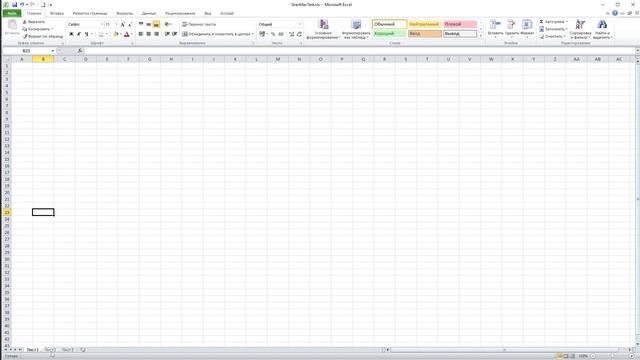Click Increase Indent icon
The height and width of the screenshot is (360, 640).
click(x=174, y=34)
